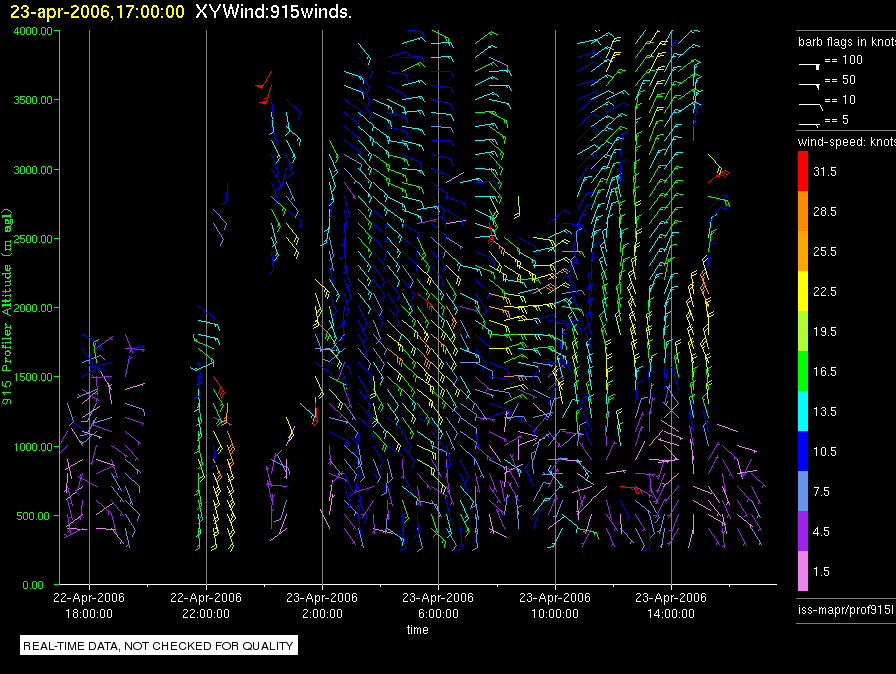Viewport: 896px width, 674px height.
Task: Click the 1000.00 altitude tick label
Action: 33,447
